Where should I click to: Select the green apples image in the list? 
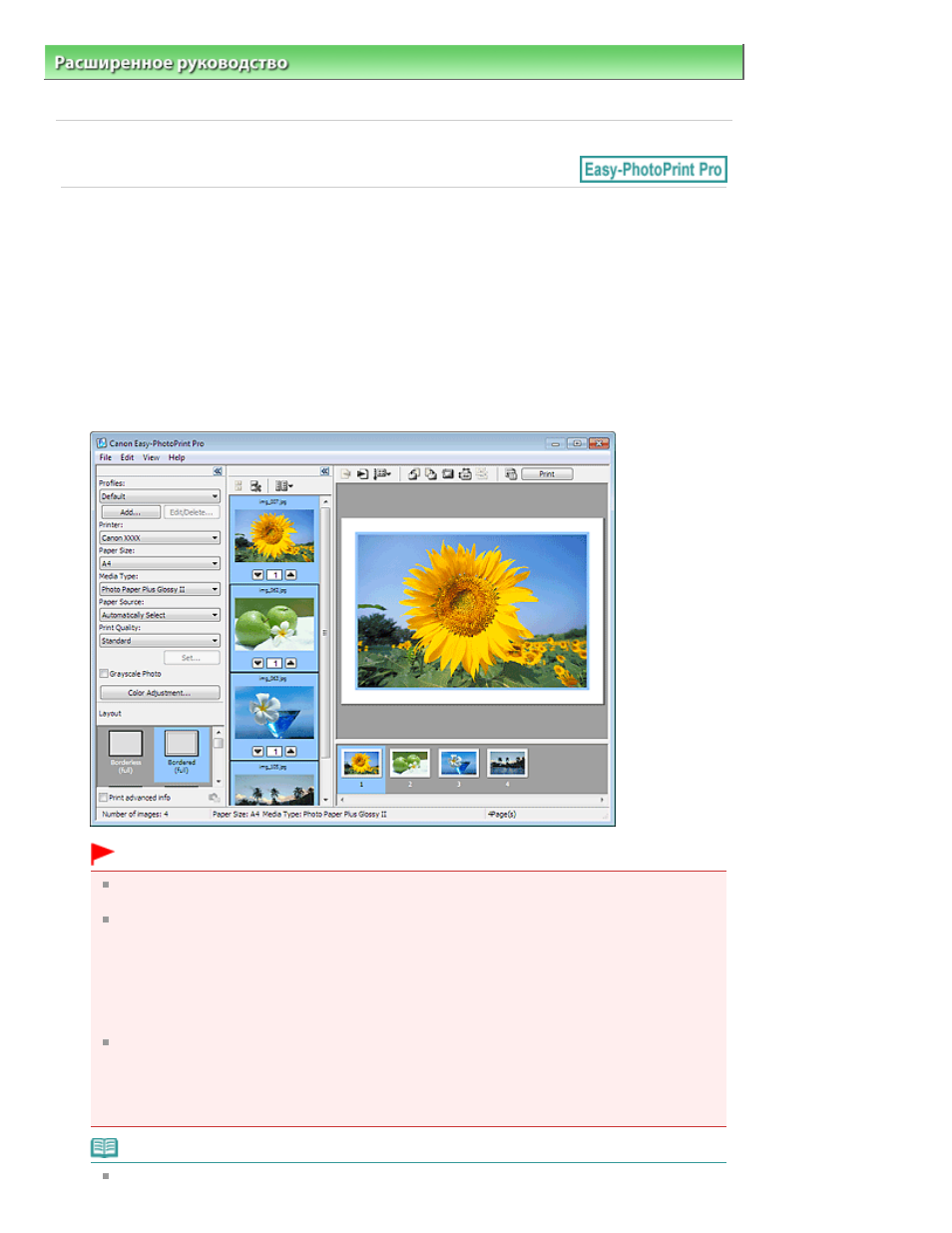274,624
